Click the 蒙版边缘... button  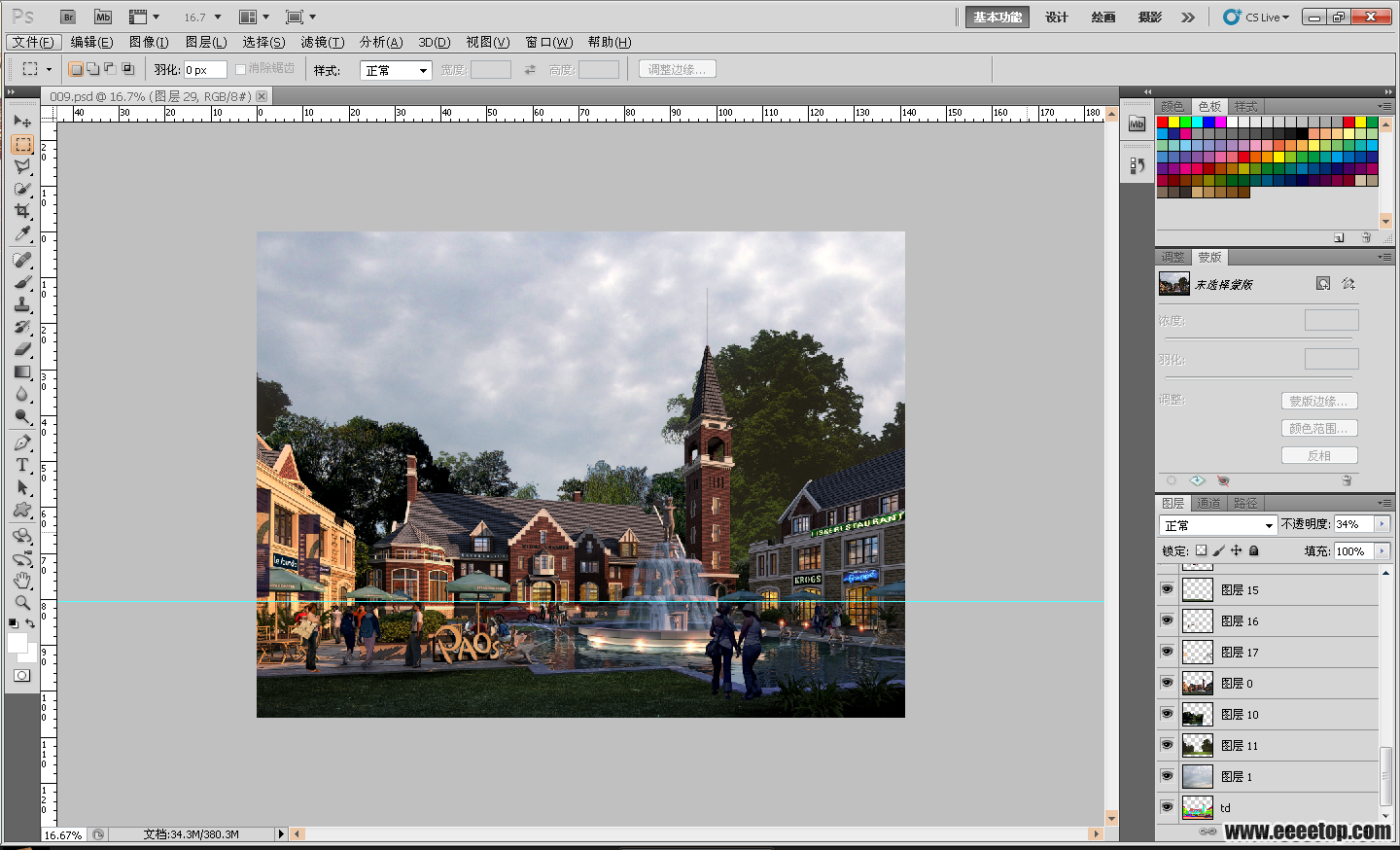[1319, 401]
